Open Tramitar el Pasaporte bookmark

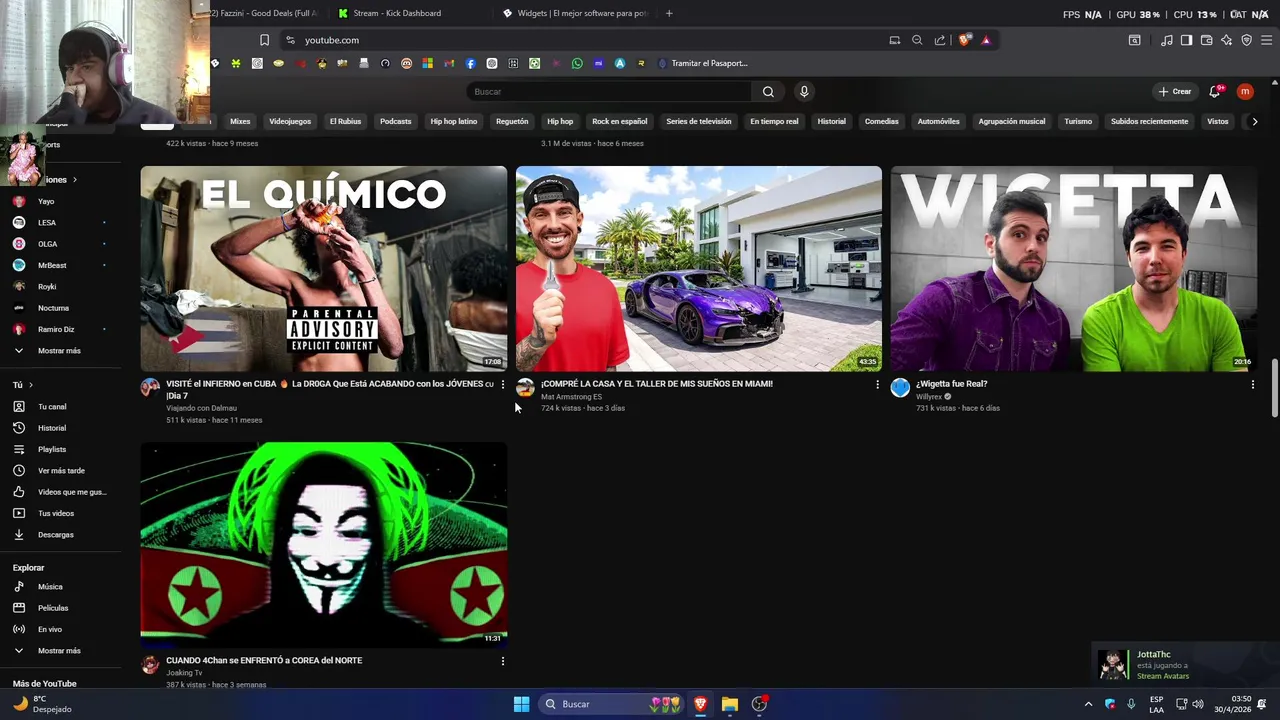(702, 63)
